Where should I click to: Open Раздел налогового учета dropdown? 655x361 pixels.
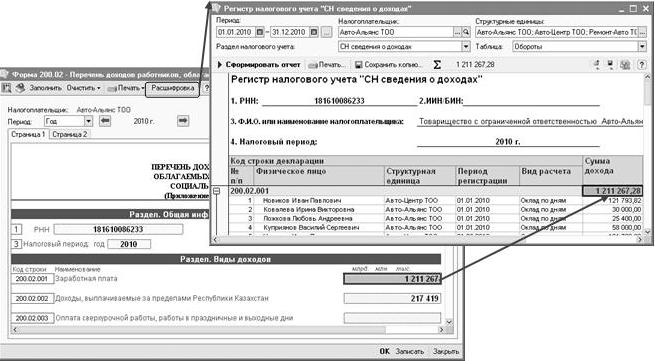pyautogui.click(x=466, y=47)
